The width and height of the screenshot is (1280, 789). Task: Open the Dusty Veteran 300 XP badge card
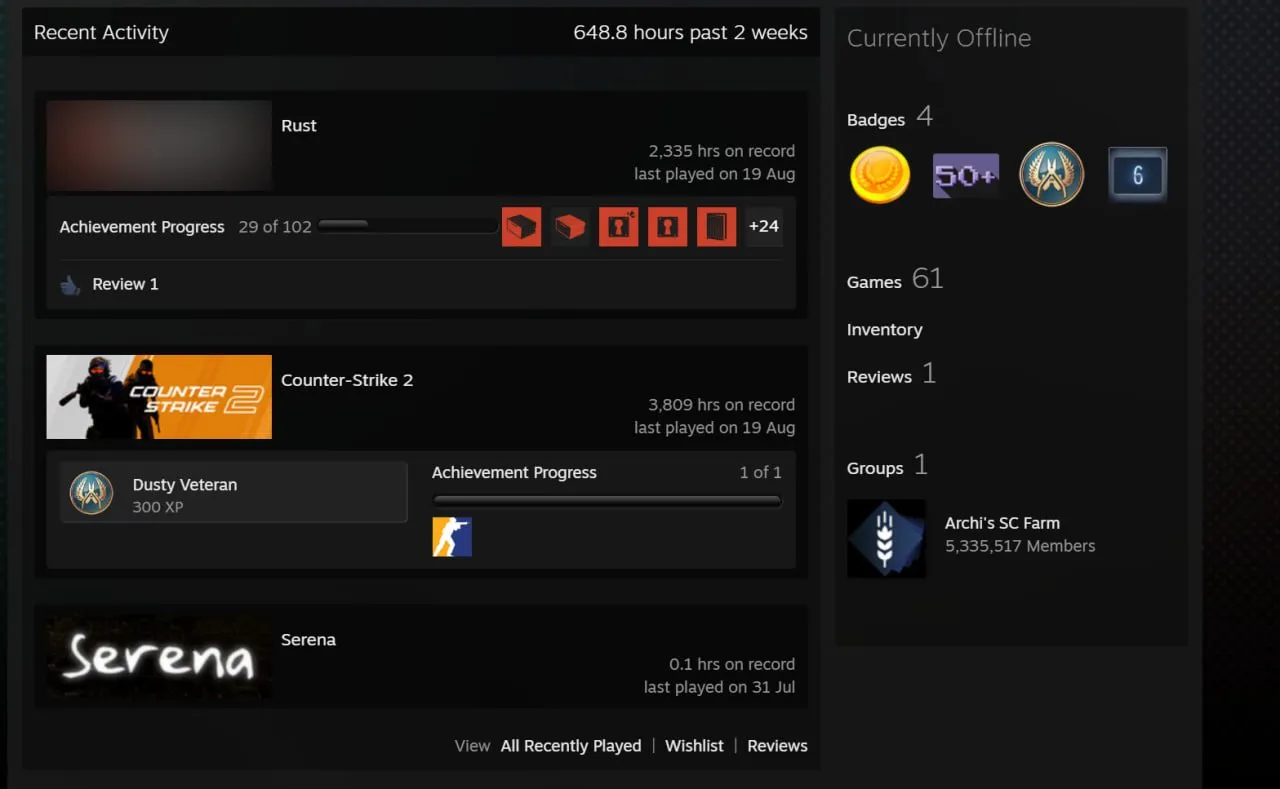(x=234, y=492)
